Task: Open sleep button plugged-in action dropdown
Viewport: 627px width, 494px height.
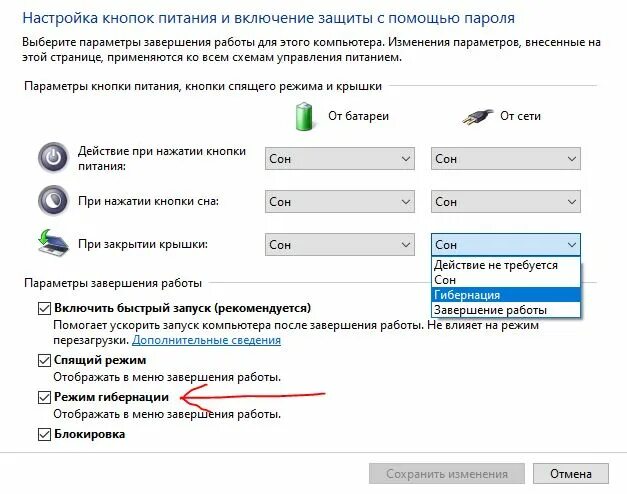Action: [x=506, y=201]
